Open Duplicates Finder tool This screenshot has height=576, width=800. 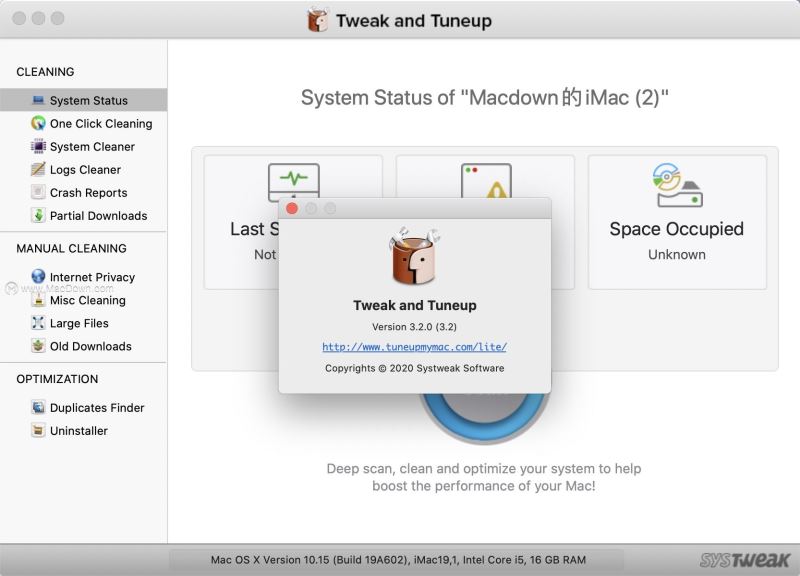pos(83,407)
